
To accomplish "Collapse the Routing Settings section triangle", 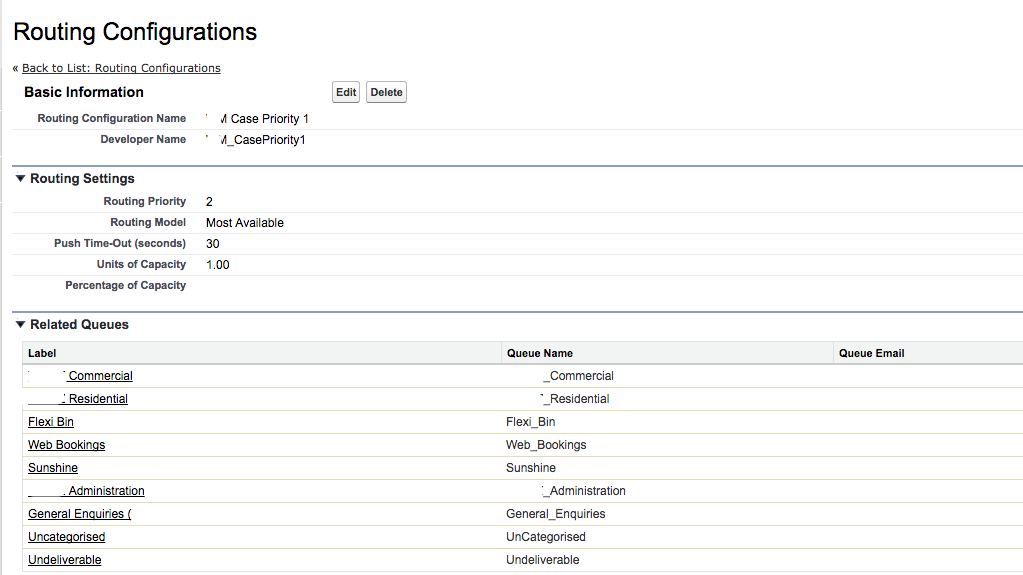I will click(x=20, y=178).
